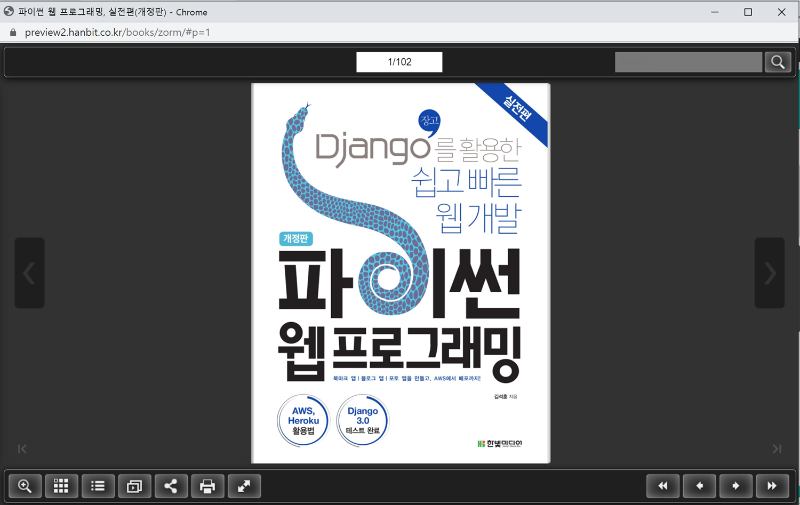Screen dimensions: 800x505
Task: Go to previous page in bottom toolbar
Action: point(699,486)
